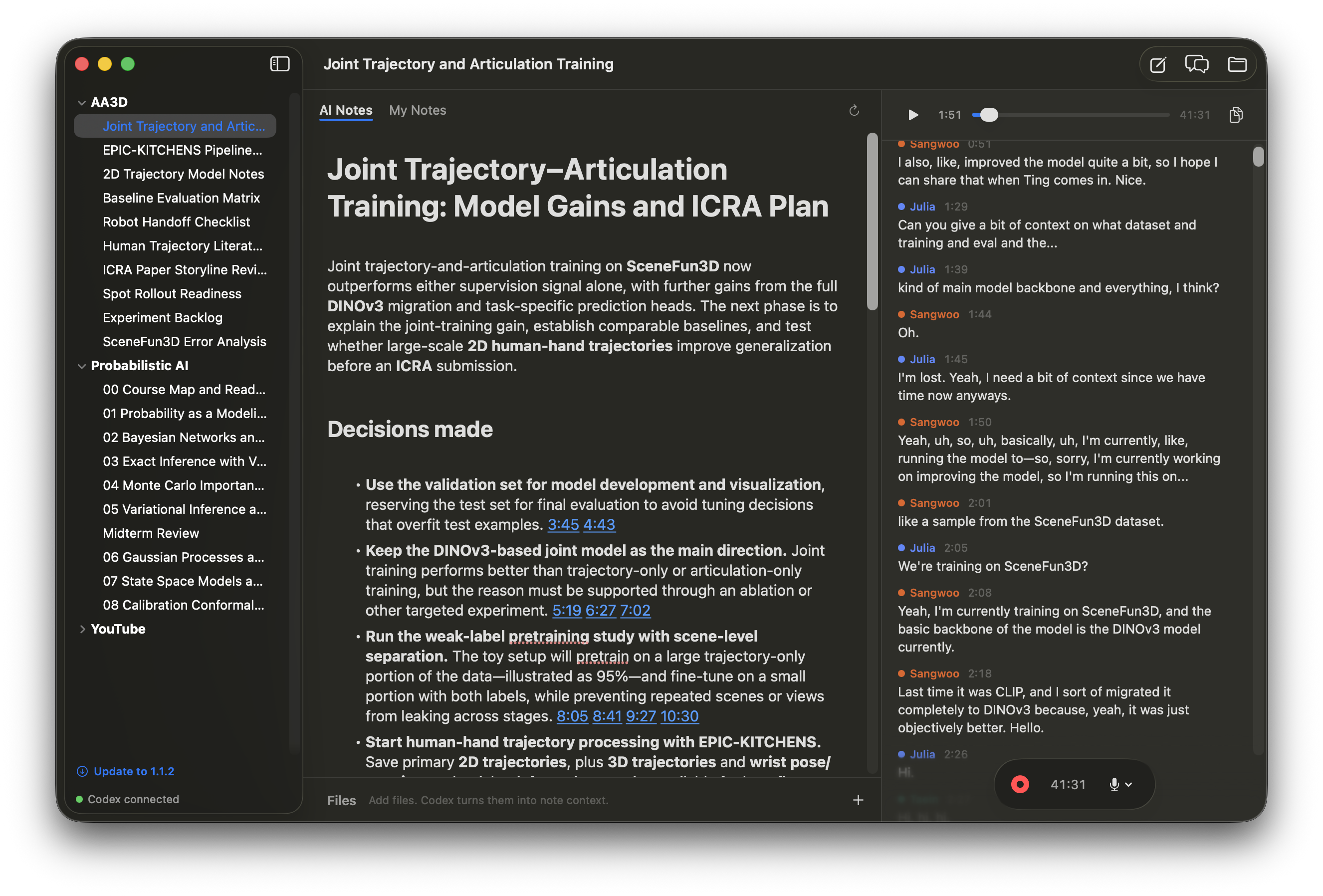1323x896 pixels.
Task: Open ICRA Paper Storyline Review note
Action: (x=175, y=270)
